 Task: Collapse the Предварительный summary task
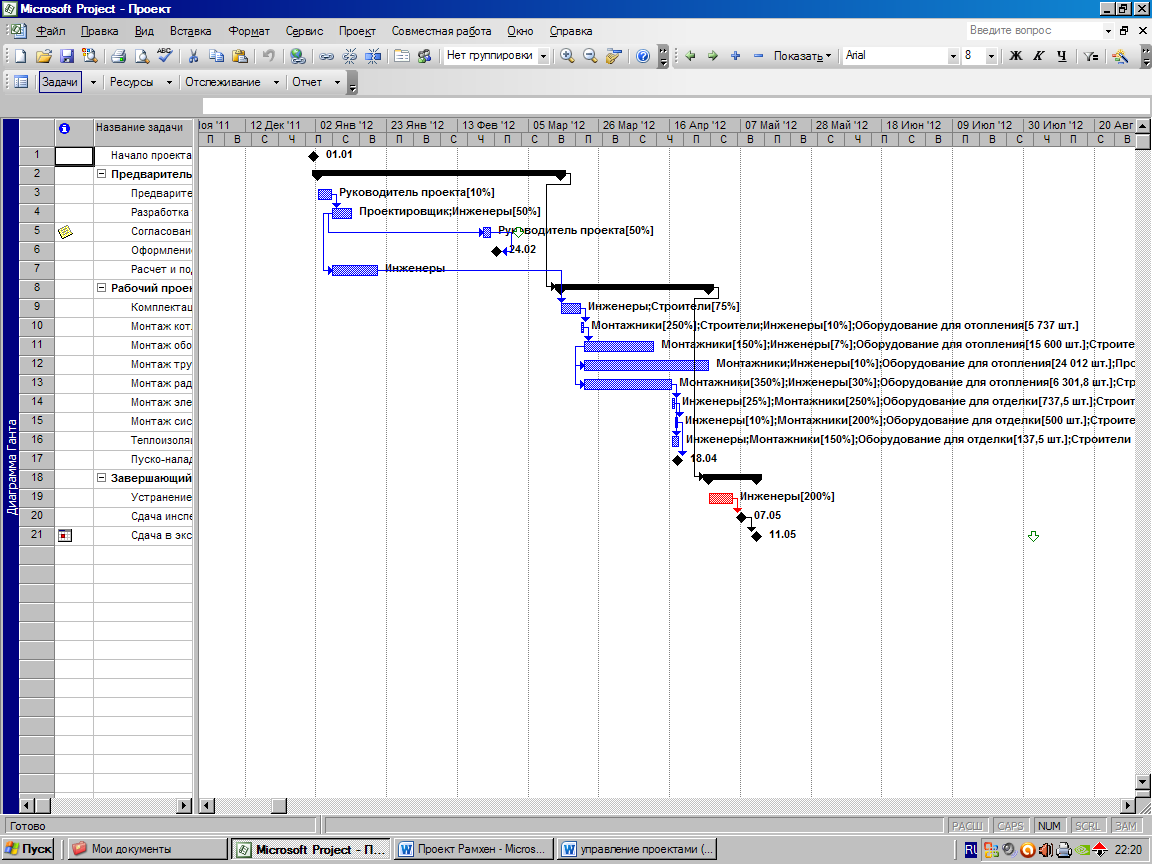pyautogui.click(x=101, y=174)
